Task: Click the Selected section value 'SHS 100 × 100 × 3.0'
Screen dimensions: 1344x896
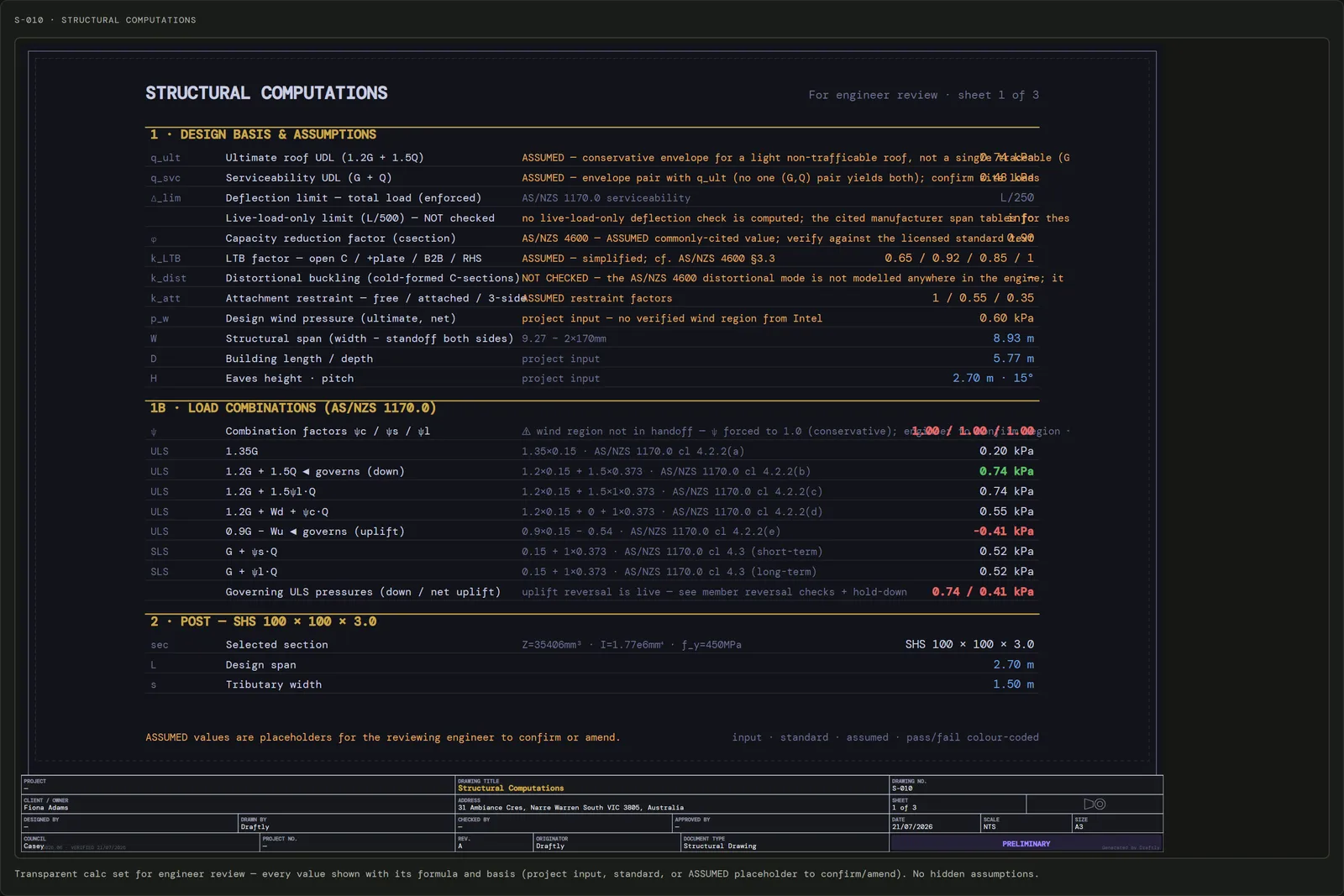Action: 969,644
